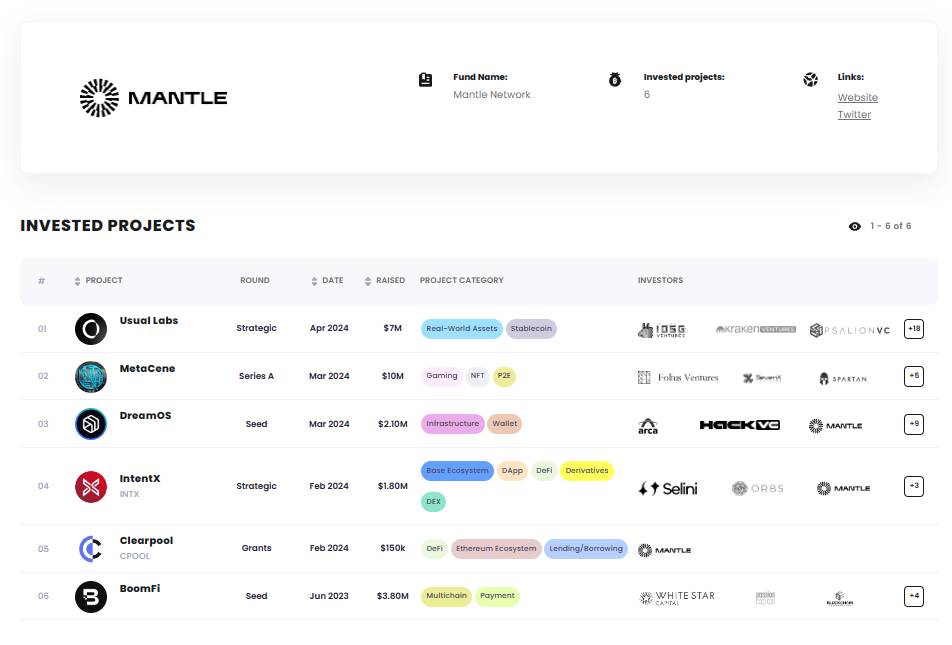Open the MetaCene project name
The width and height of the screenshot is (952, 645).
tap(148, 369)
